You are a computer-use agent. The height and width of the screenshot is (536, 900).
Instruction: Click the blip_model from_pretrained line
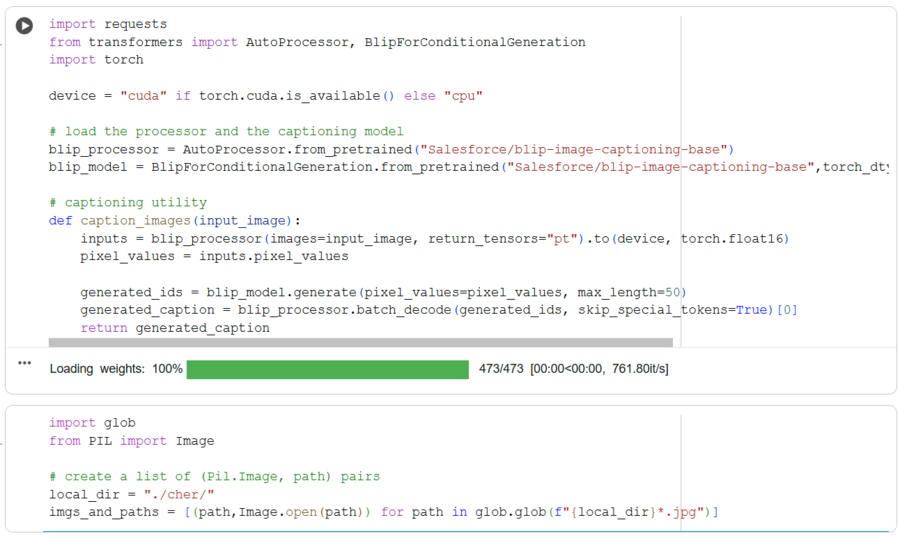(x=468, y=167)
